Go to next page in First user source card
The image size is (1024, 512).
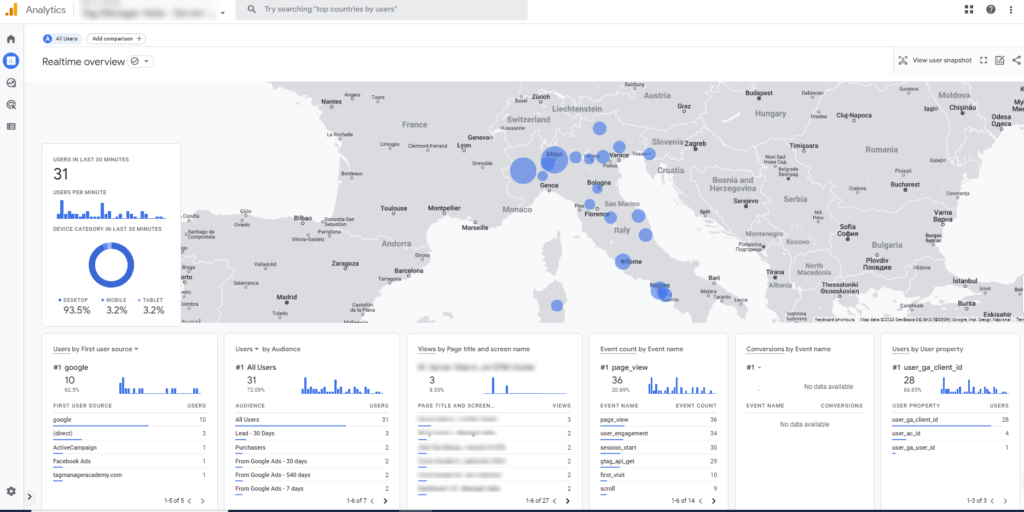click(x=202, y=501)
